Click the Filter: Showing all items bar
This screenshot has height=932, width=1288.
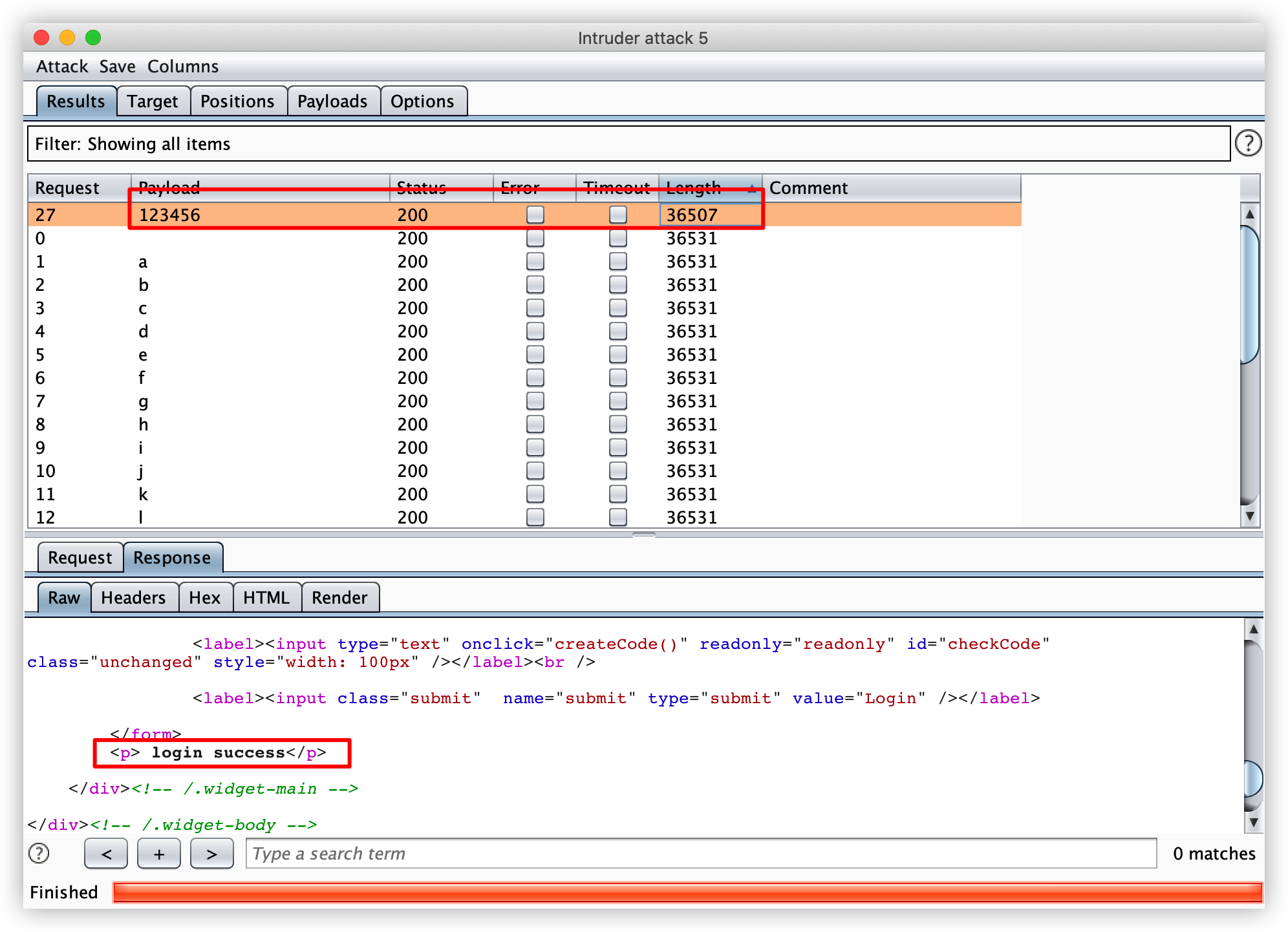click(627, 143)
